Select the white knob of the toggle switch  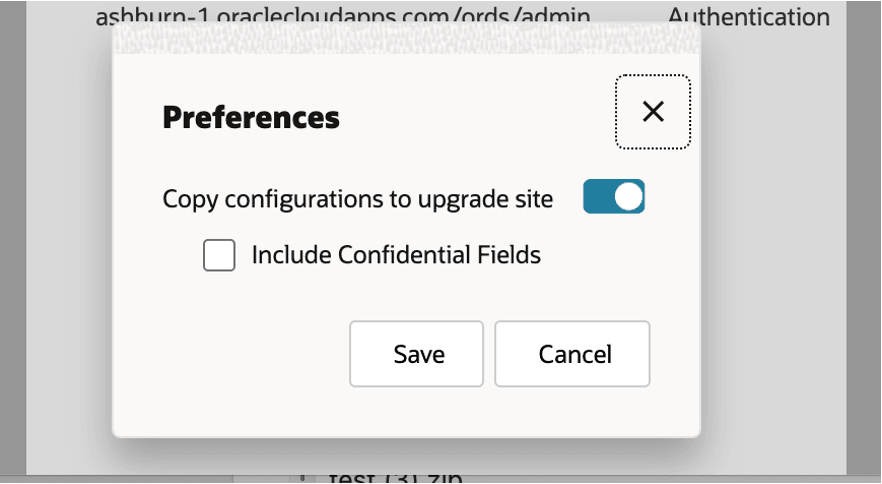628,197
